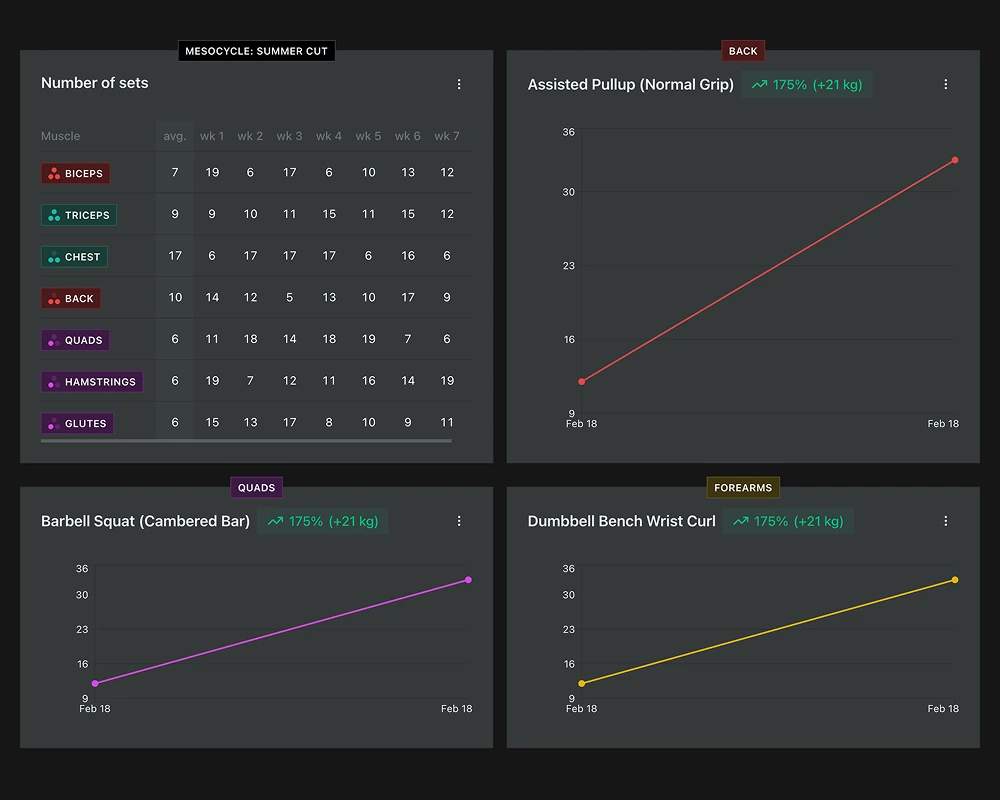1000x800 pixels.
Task: Open the Assisted Pullup kebab menu
Action: pyautogui.click(x=945, y=85)
